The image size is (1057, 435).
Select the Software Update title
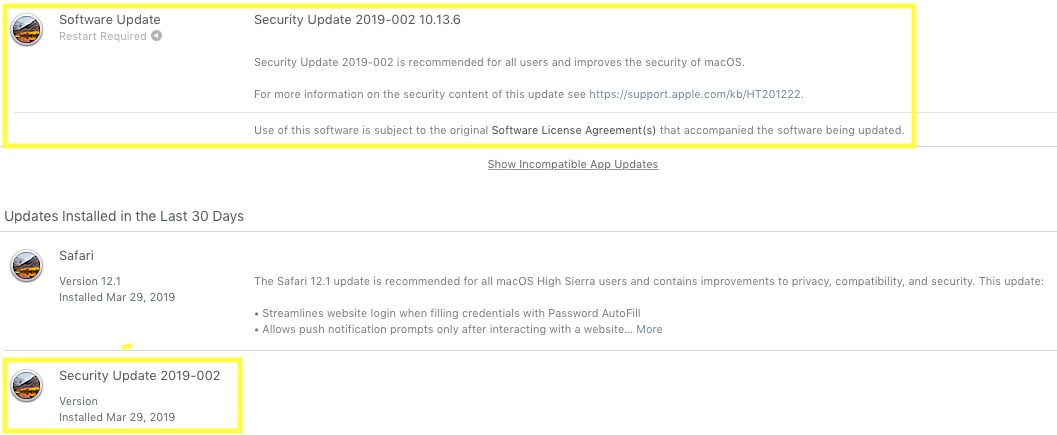109,20
